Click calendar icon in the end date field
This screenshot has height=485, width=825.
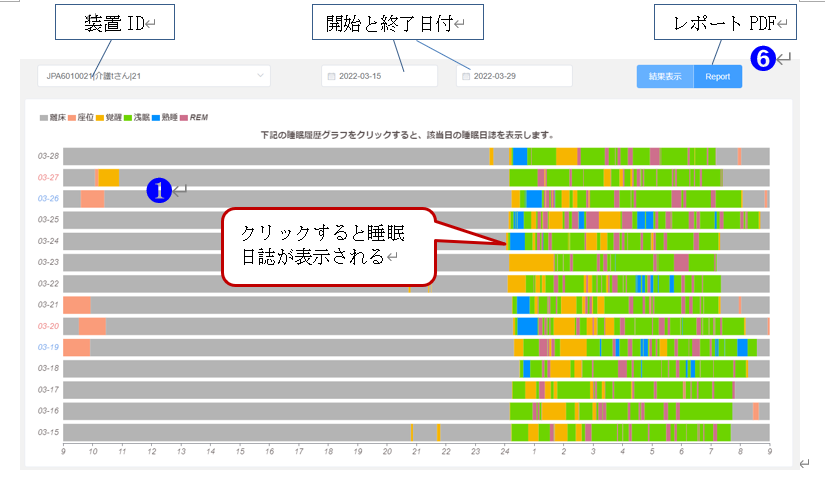464,76
